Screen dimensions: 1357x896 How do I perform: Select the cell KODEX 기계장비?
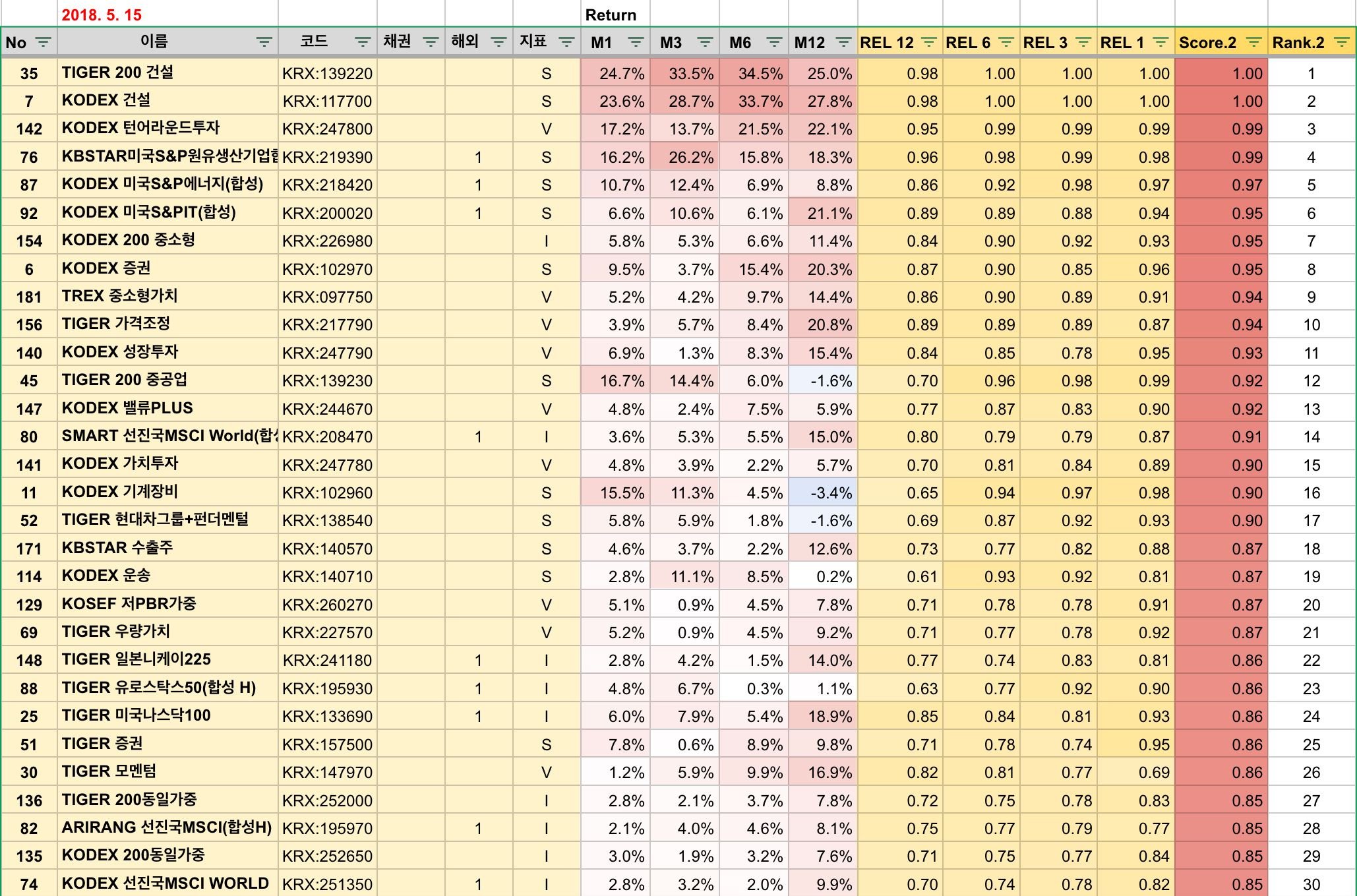[167, 492]
